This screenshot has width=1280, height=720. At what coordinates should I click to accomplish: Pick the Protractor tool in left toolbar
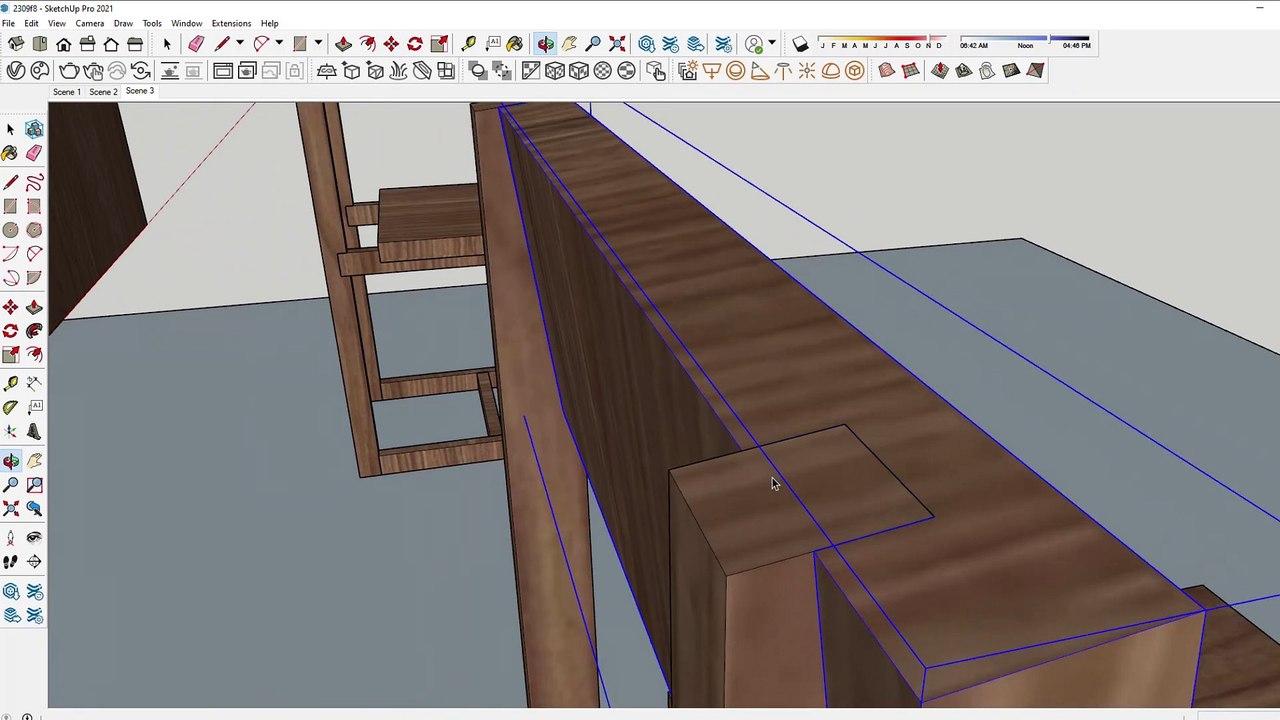point(10,407)
